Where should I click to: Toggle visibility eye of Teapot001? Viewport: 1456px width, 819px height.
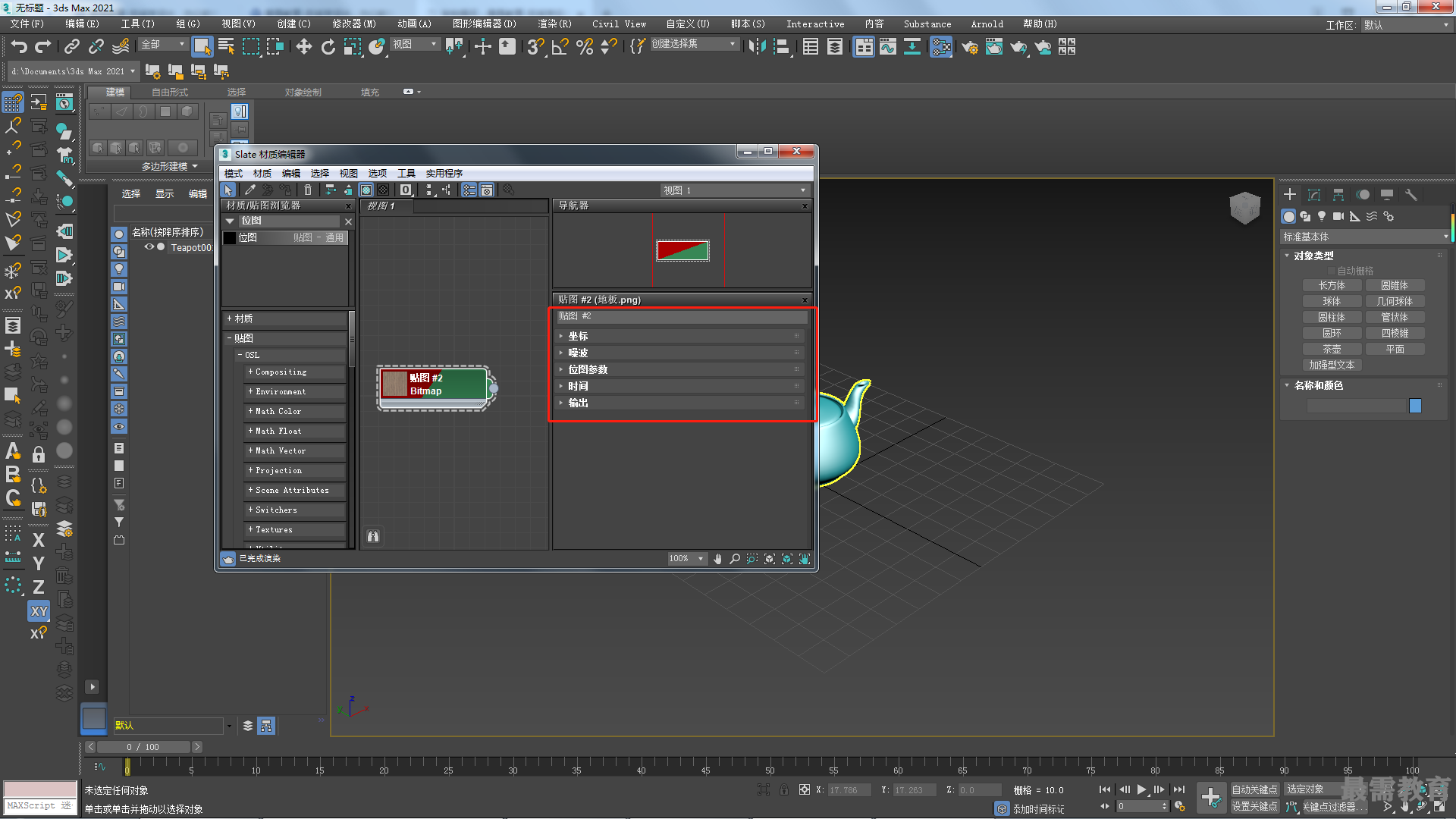coord(149,247)
